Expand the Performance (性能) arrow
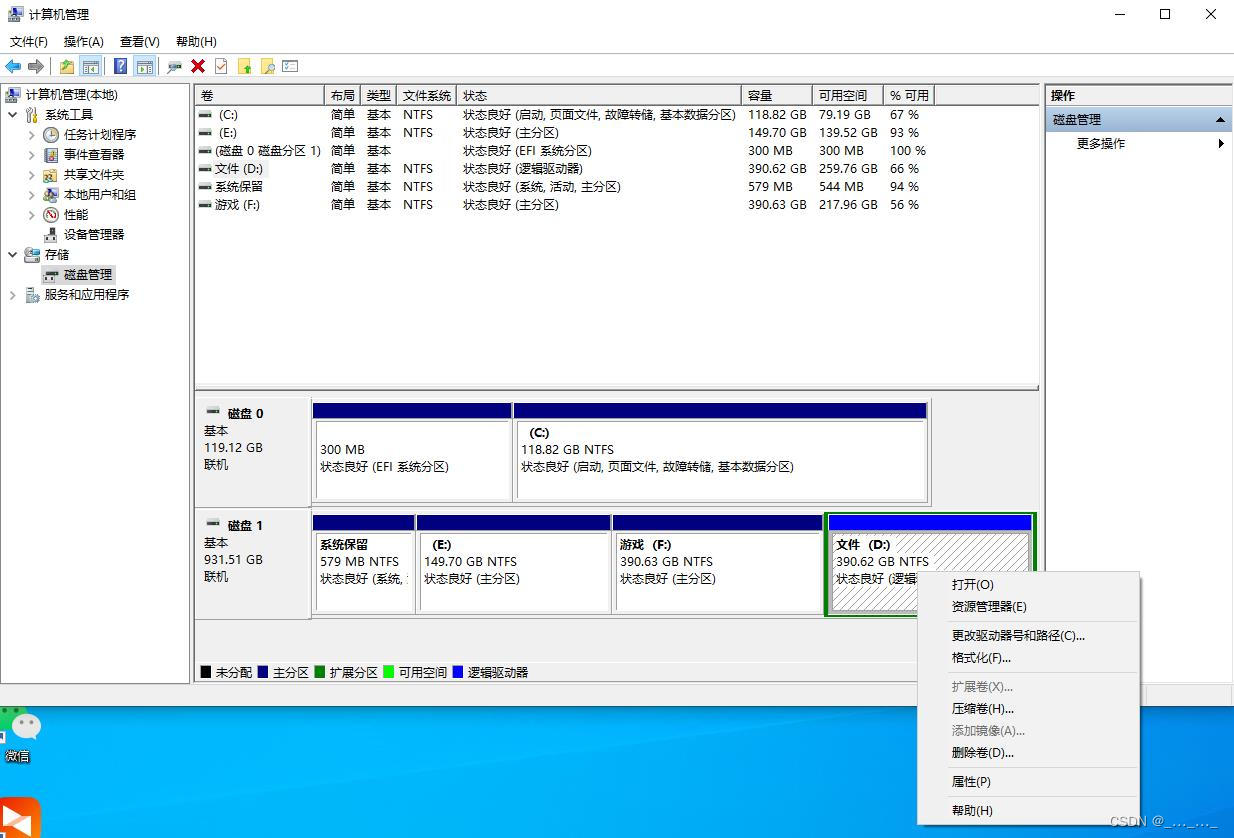 click(x=31, y=215)
